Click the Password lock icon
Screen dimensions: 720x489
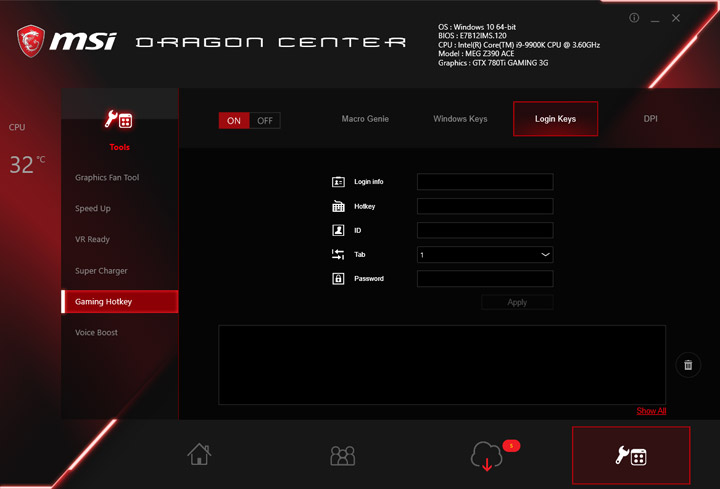click(x=338, y=278)
